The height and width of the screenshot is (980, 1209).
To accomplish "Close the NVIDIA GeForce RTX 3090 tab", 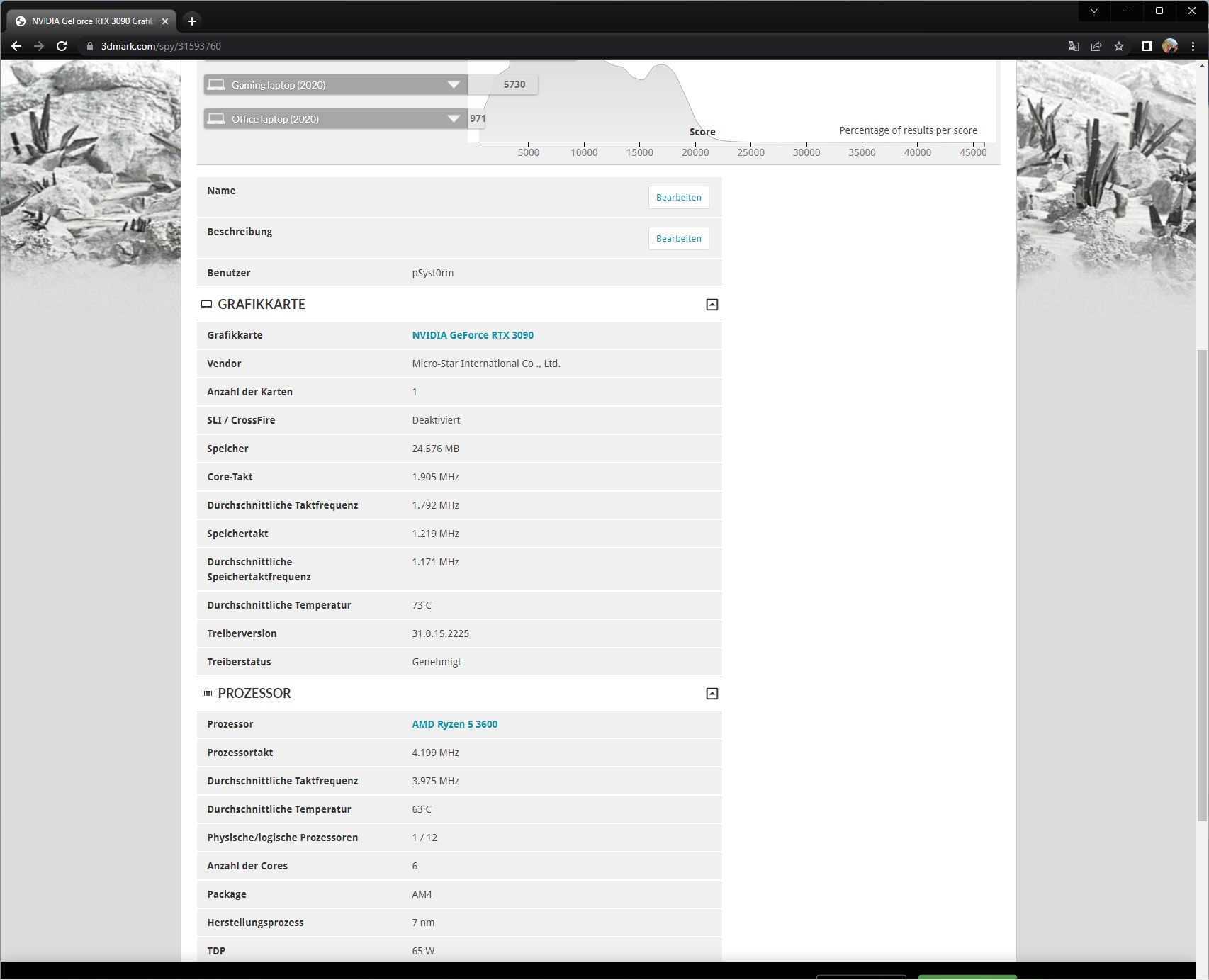I will coord(165,21).
